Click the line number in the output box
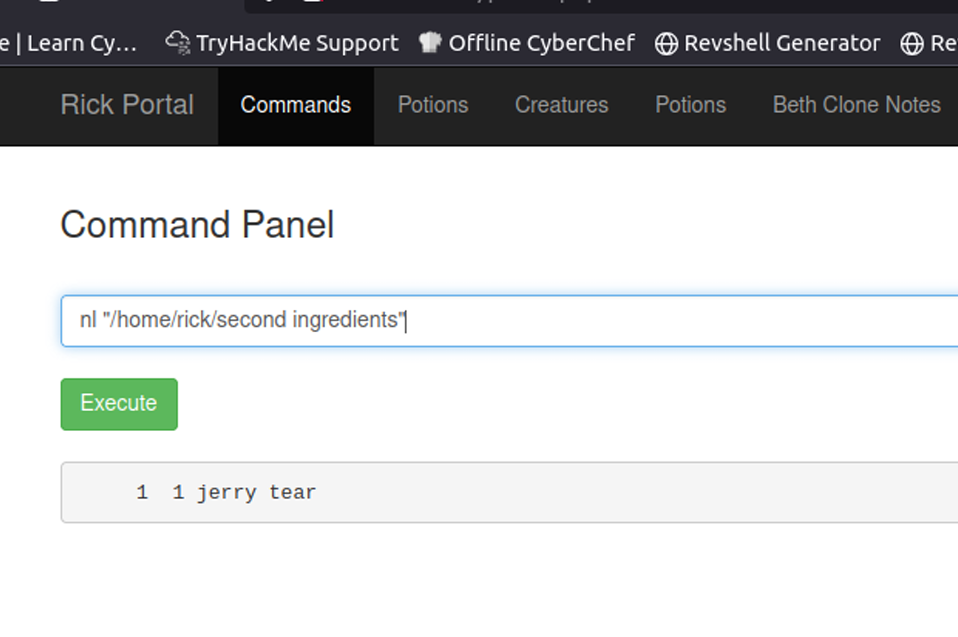 (x=143, y=492)
